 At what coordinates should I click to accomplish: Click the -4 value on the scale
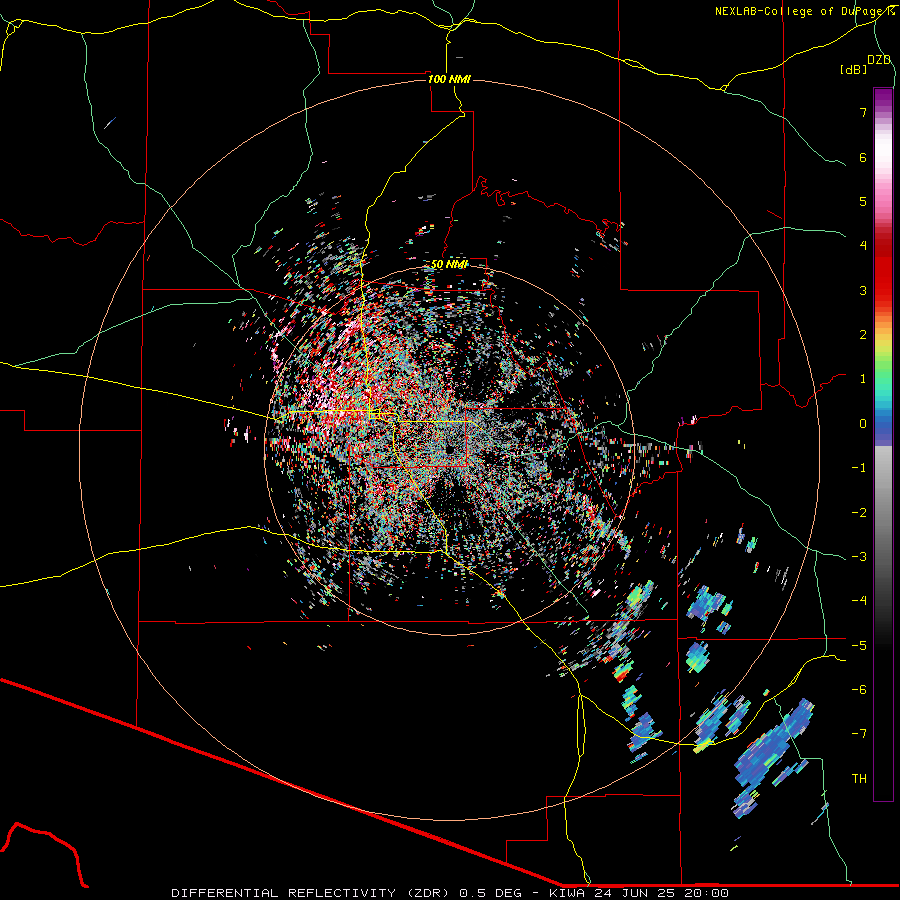[859, 601]
